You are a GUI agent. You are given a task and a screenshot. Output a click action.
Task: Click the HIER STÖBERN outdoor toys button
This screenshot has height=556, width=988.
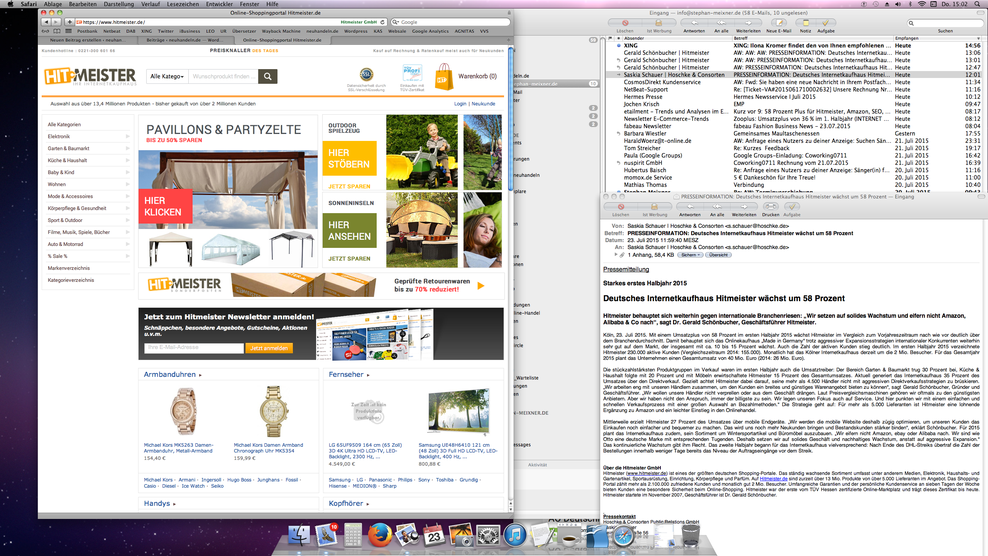coord(349,158)
